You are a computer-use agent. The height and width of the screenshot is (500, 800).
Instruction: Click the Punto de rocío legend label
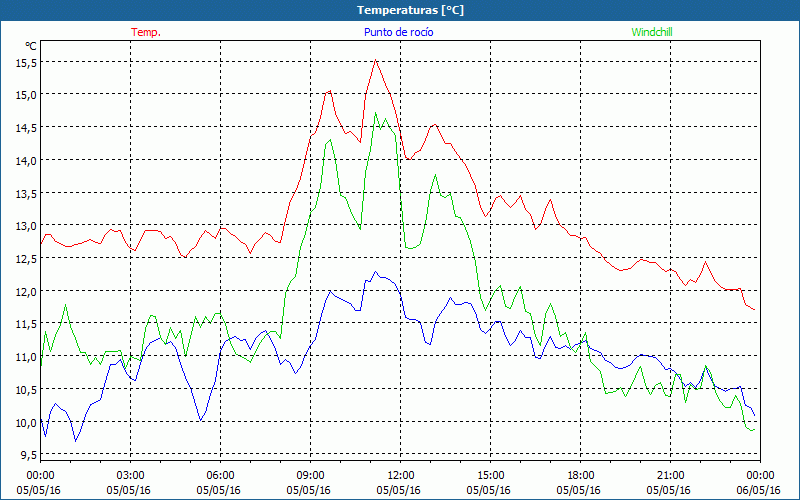pyautogui.click(x=398, y=32)
